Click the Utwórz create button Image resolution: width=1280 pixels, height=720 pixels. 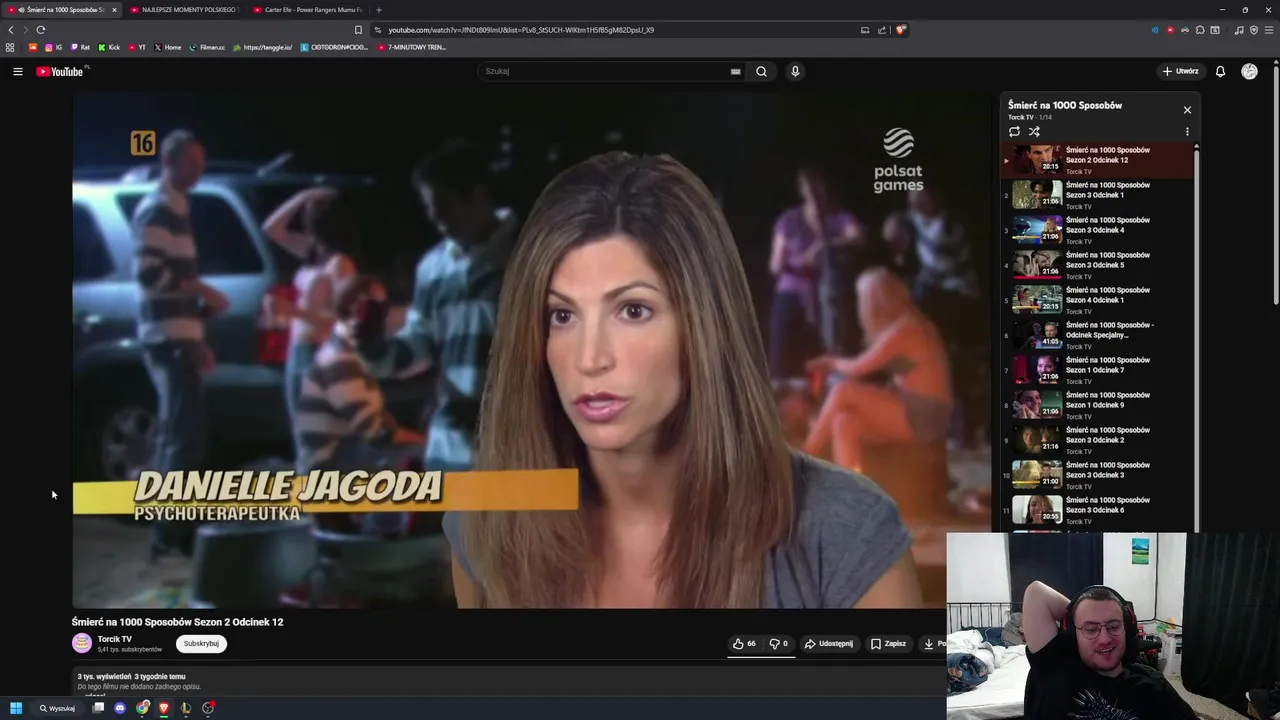(1180, 71)
